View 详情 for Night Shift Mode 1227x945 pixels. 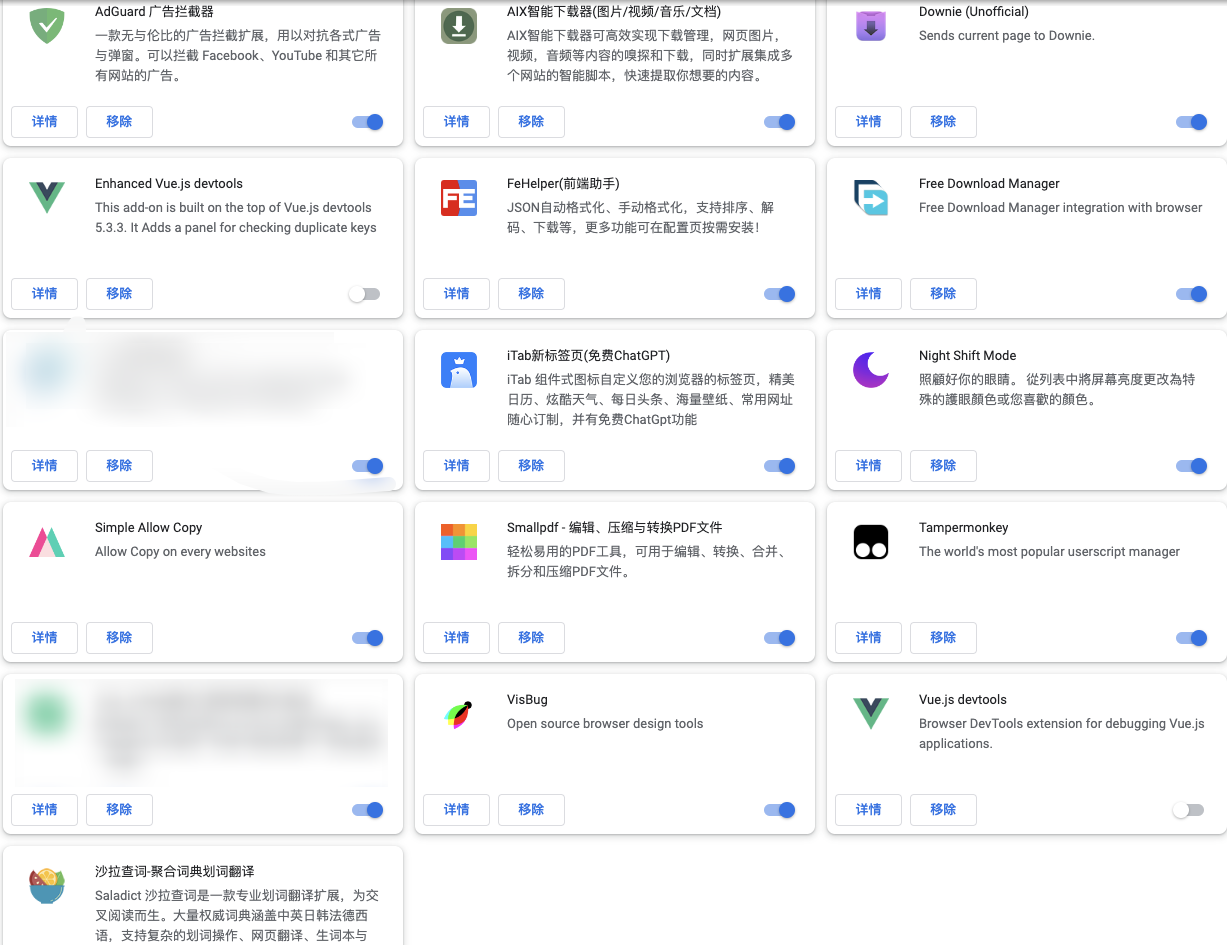tap(869, 466)
